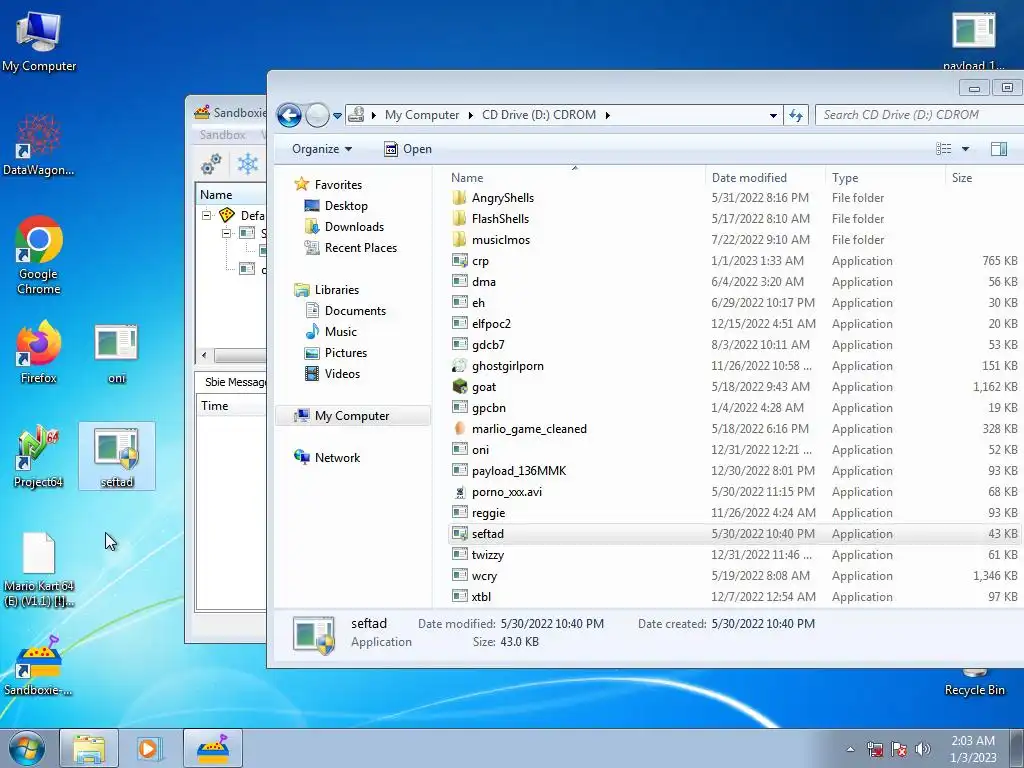1024x768 pixels.
Task: Open the view options dropdown arrow
Action: [965, 149]
